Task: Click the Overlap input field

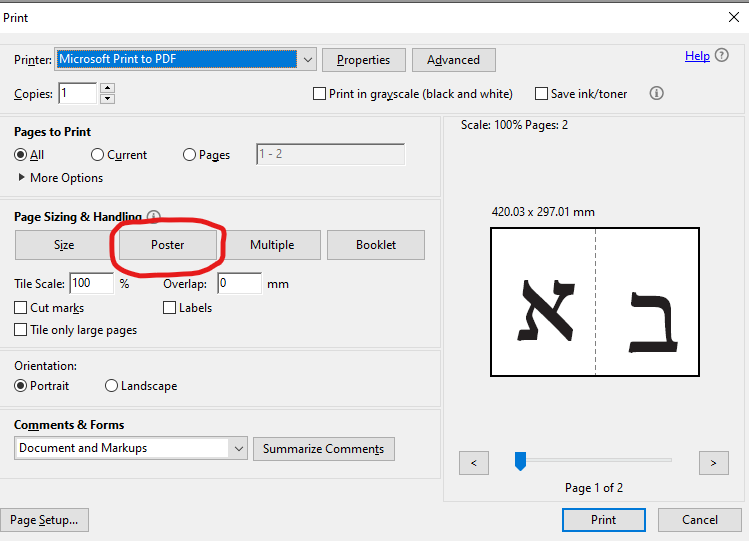Action: click(239, 284)
